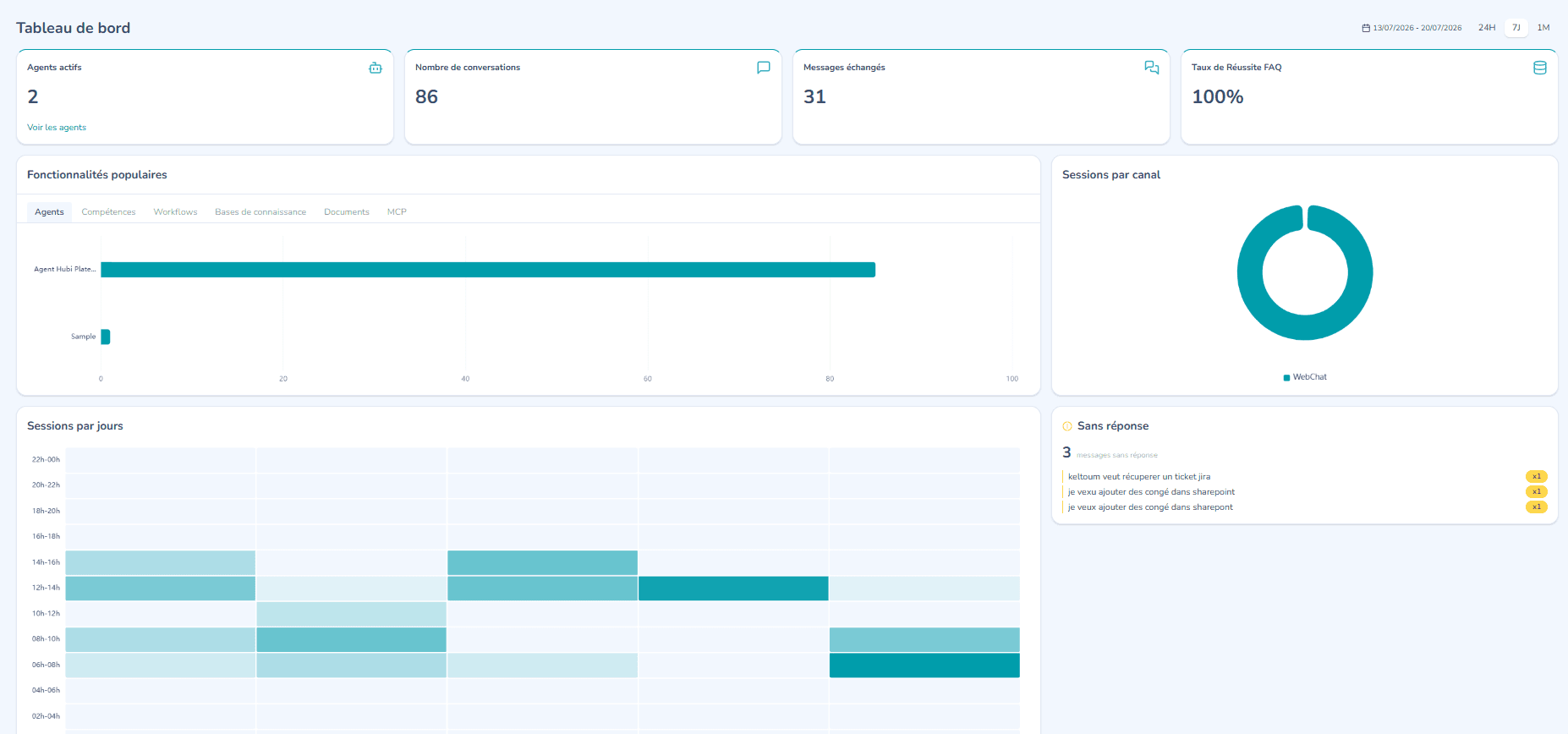Screen dimensions: 1568x734
Task: Click the Sessions par canal heading
Action: [1111, 175]
